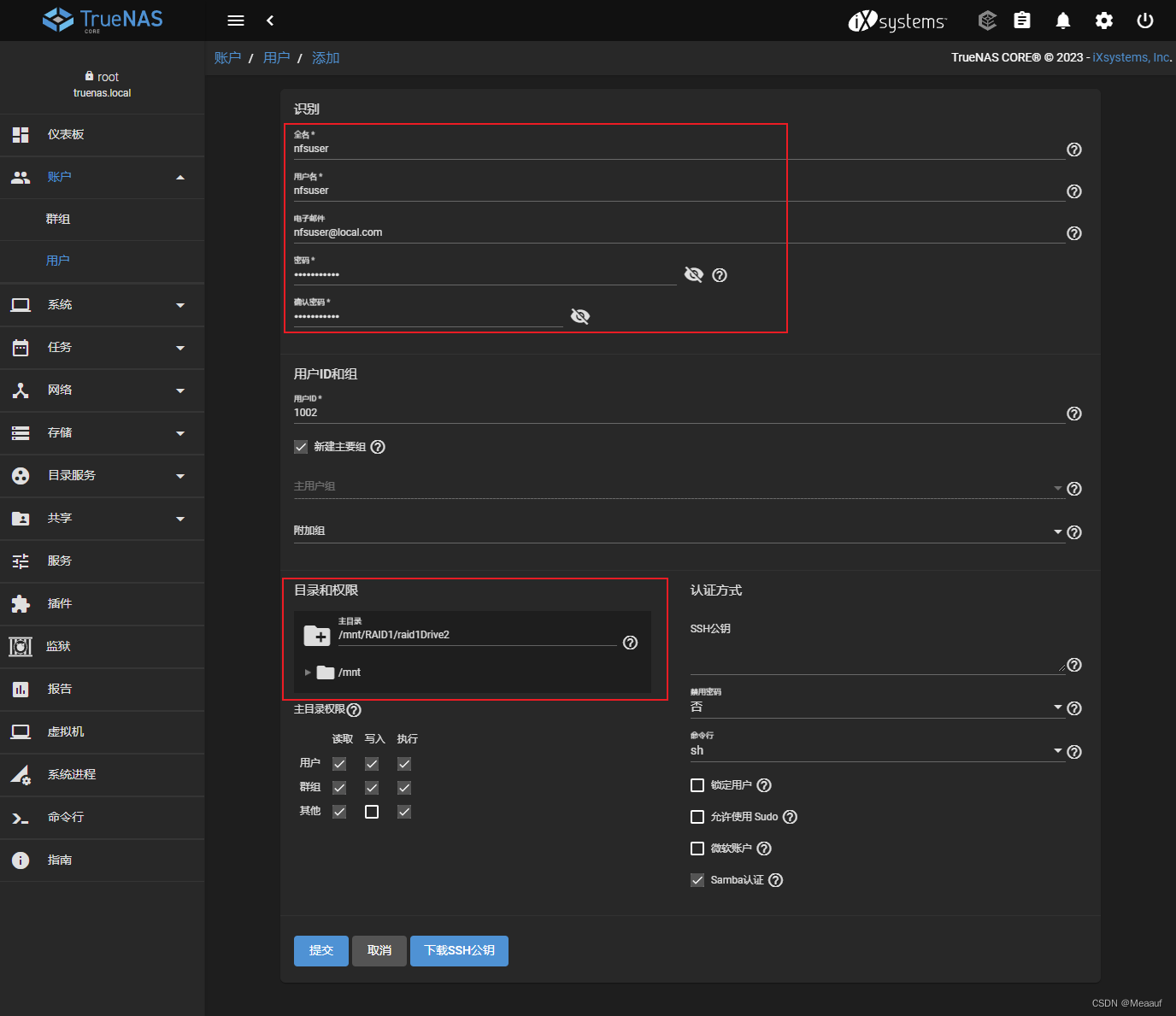Viewport: 1176px width, 1016px height.
Task: Open the settings gear icon
Action: click(1104, 21)
